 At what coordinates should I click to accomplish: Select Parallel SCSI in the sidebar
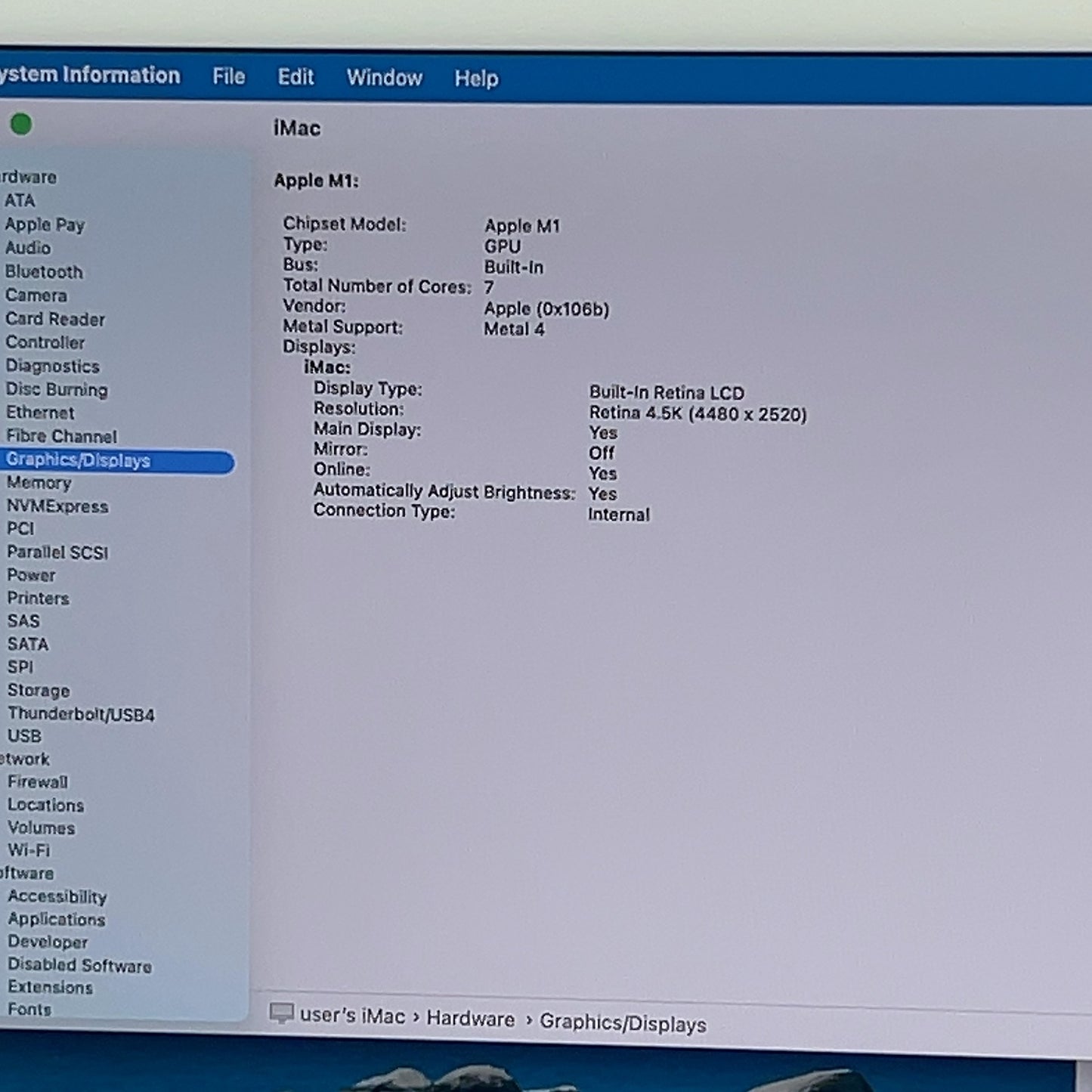pos(57,552)
